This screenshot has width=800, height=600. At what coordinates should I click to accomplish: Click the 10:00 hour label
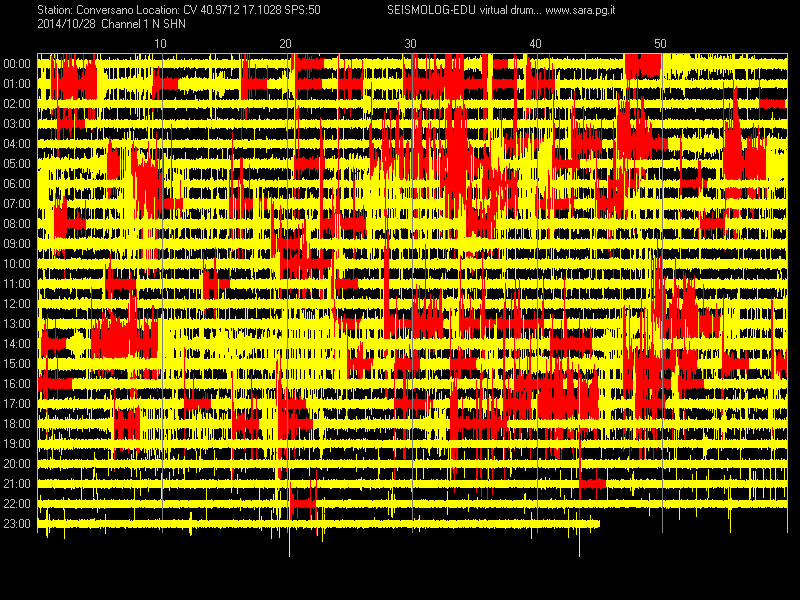(17, 264)
